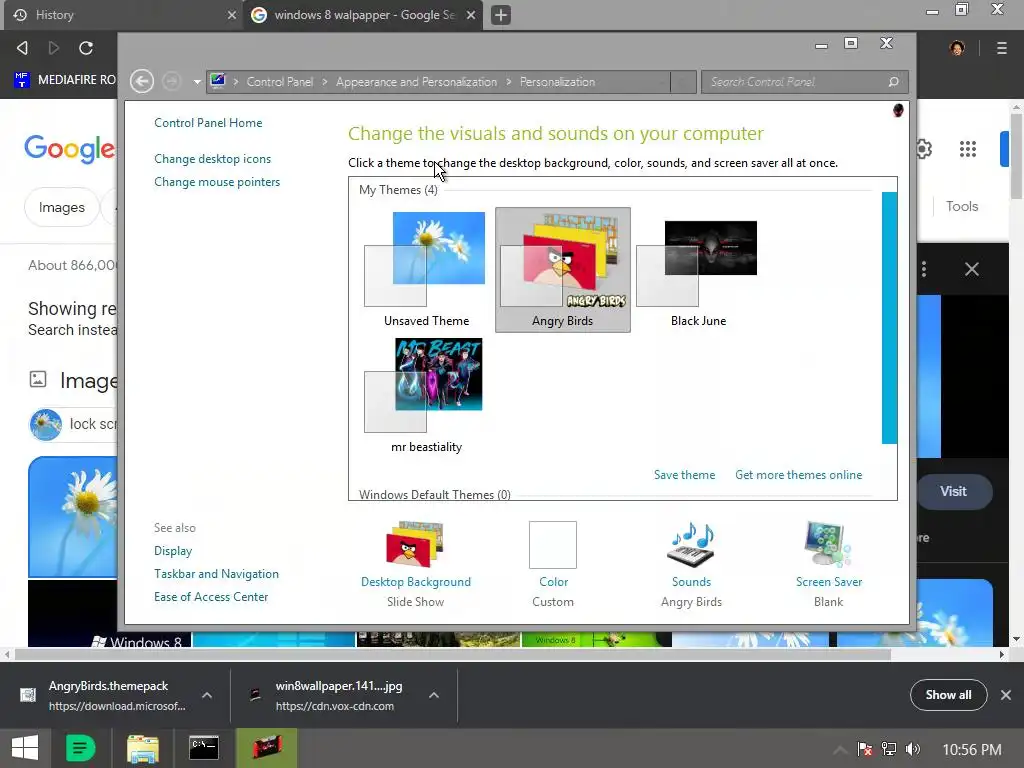Open Command Prompt from taskbar
The height and width of the screenshot is (768, 1024).
click(x=204, y=748)
